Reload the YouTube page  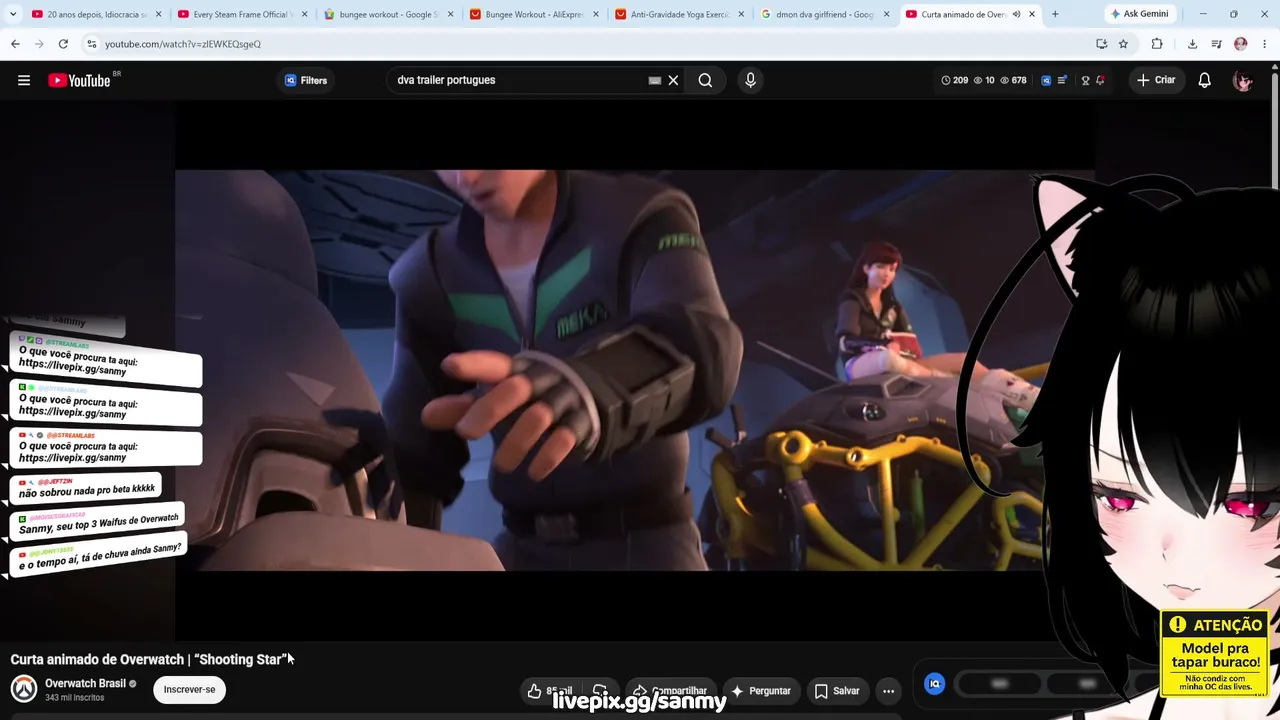tap(63, 44)
